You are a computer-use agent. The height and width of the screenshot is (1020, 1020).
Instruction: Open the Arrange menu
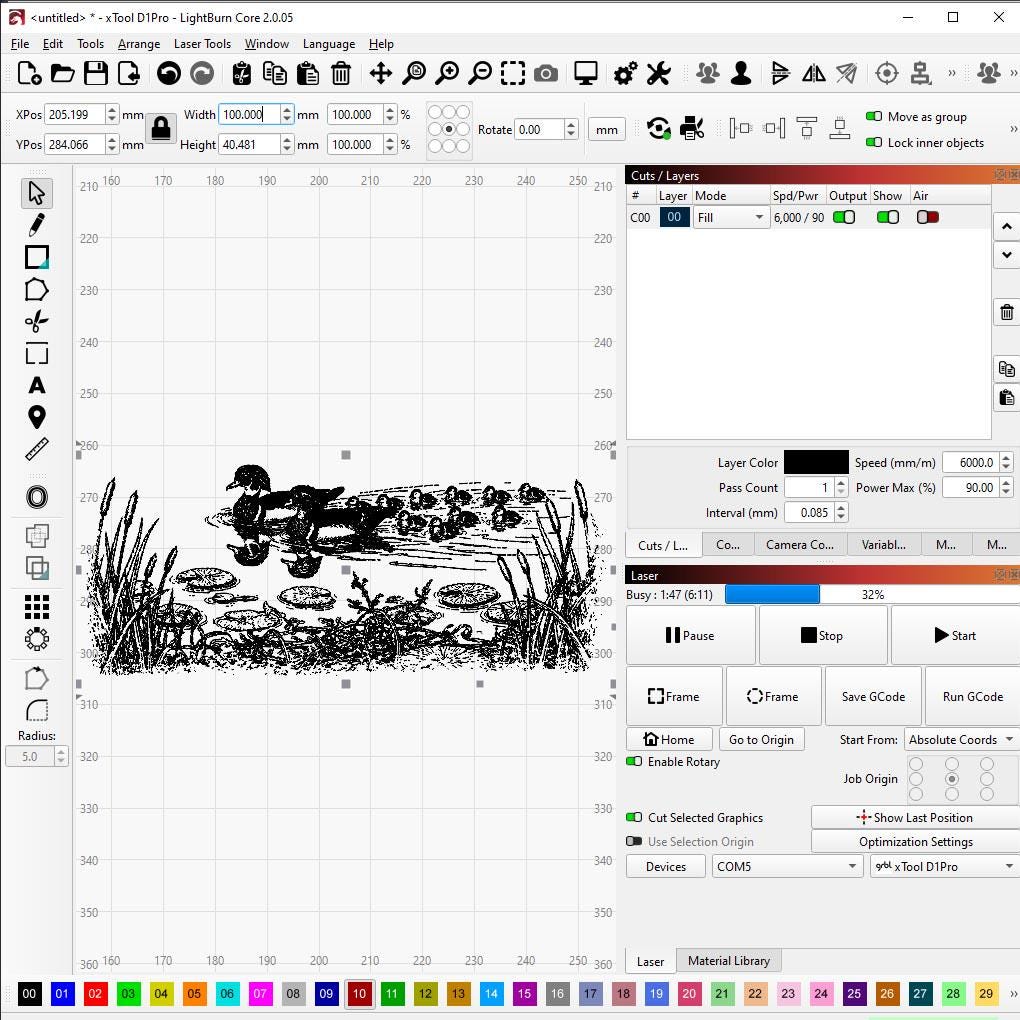pyautogui.click(x=139, y=44)
